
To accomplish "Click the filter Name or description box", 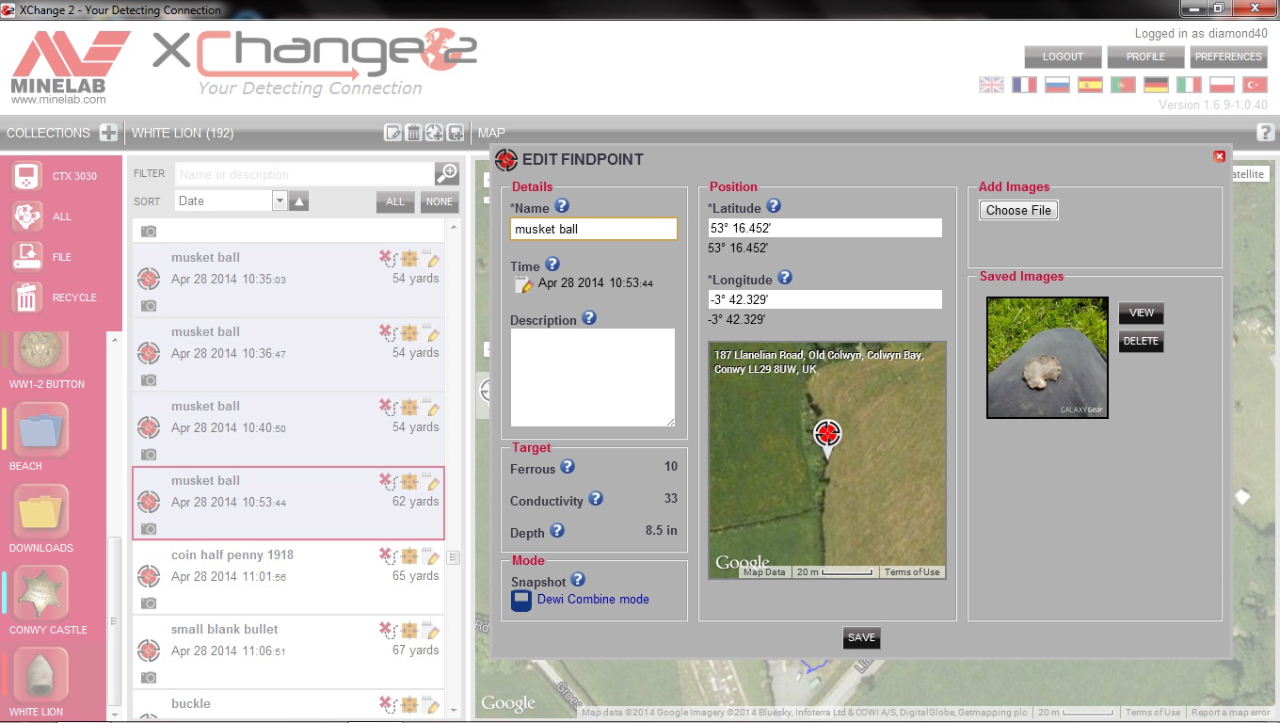I will (x=305, y=174).
